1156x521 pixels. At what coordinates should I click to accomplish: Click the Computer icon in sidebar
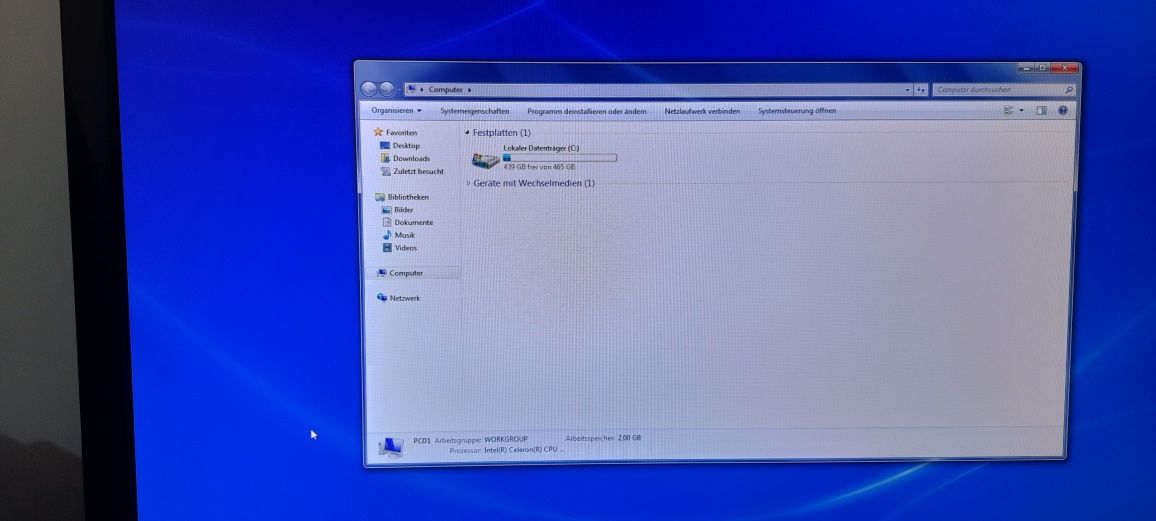click(x=381, y=273)
